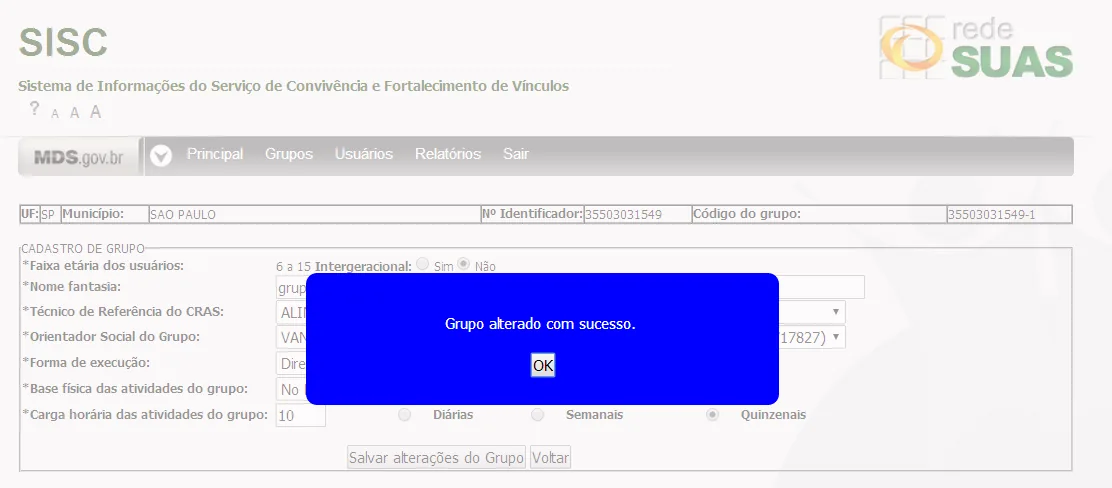The width and height of the screenshot is (1112, 488).
Task: Choose the smallest font size A
Action: click(x=55, y=113)
